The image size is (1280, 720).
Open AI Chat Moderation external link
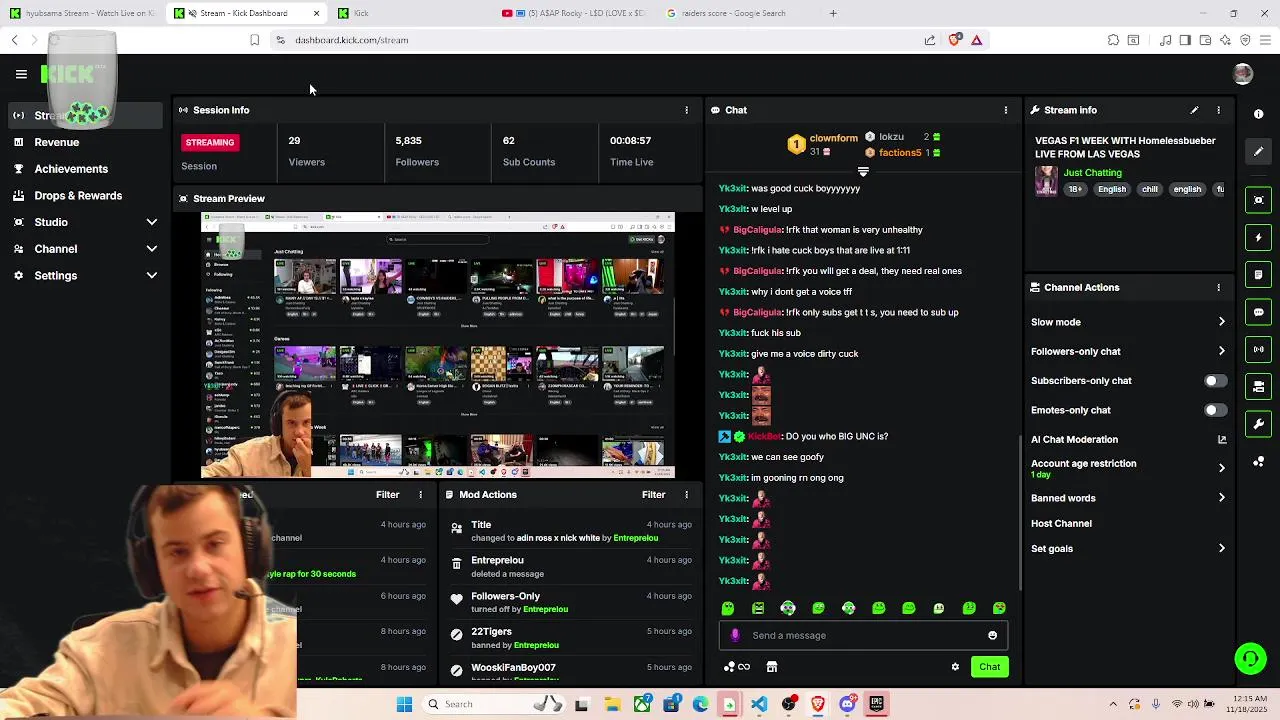(1221, 439)
